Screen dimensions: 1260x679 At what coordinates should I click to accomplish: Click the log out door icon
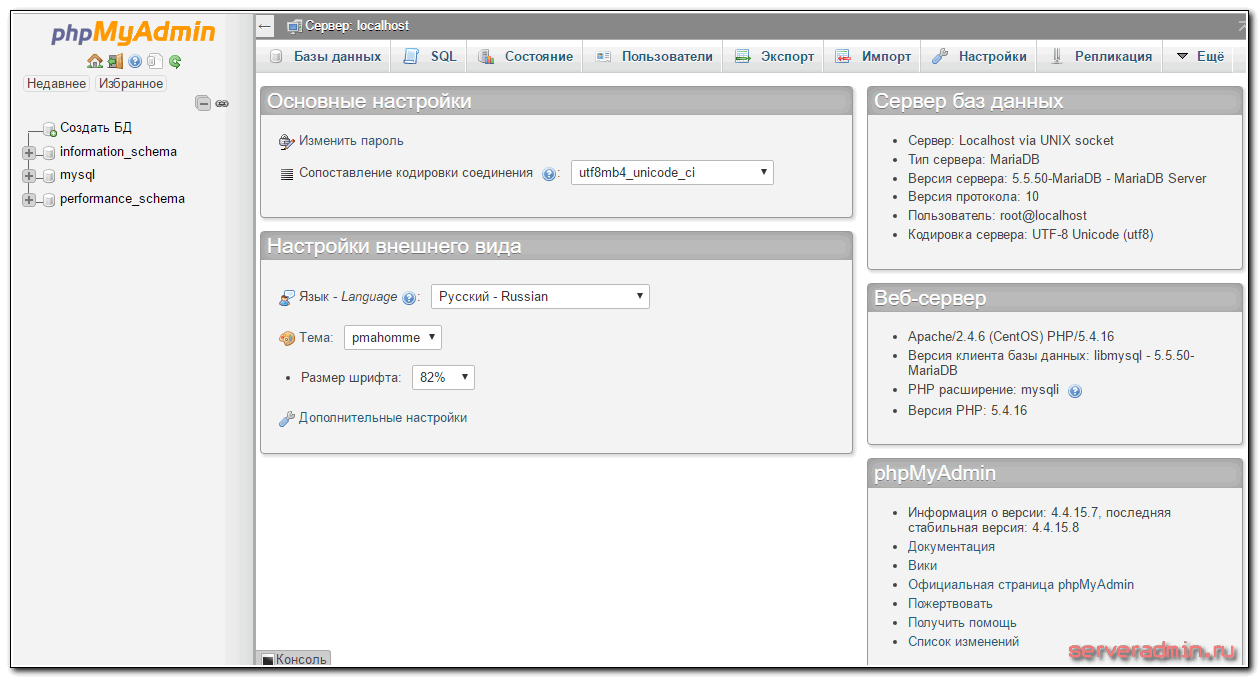[x=115, y=61]
